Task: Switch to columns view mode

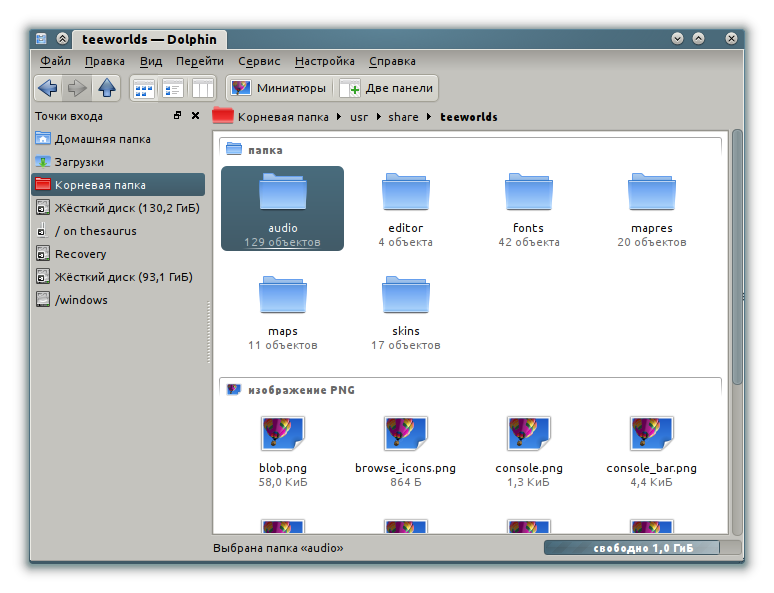Action: coord(203,89)
